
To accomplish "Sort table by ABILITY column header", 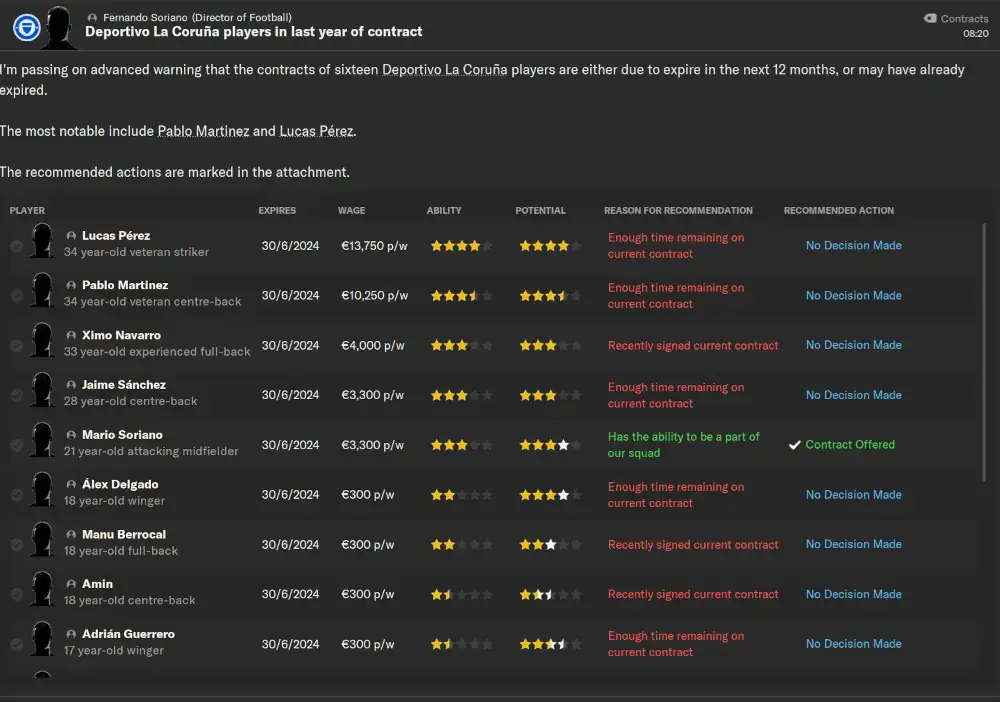I will pyautogui.click(x=444, y=210).
